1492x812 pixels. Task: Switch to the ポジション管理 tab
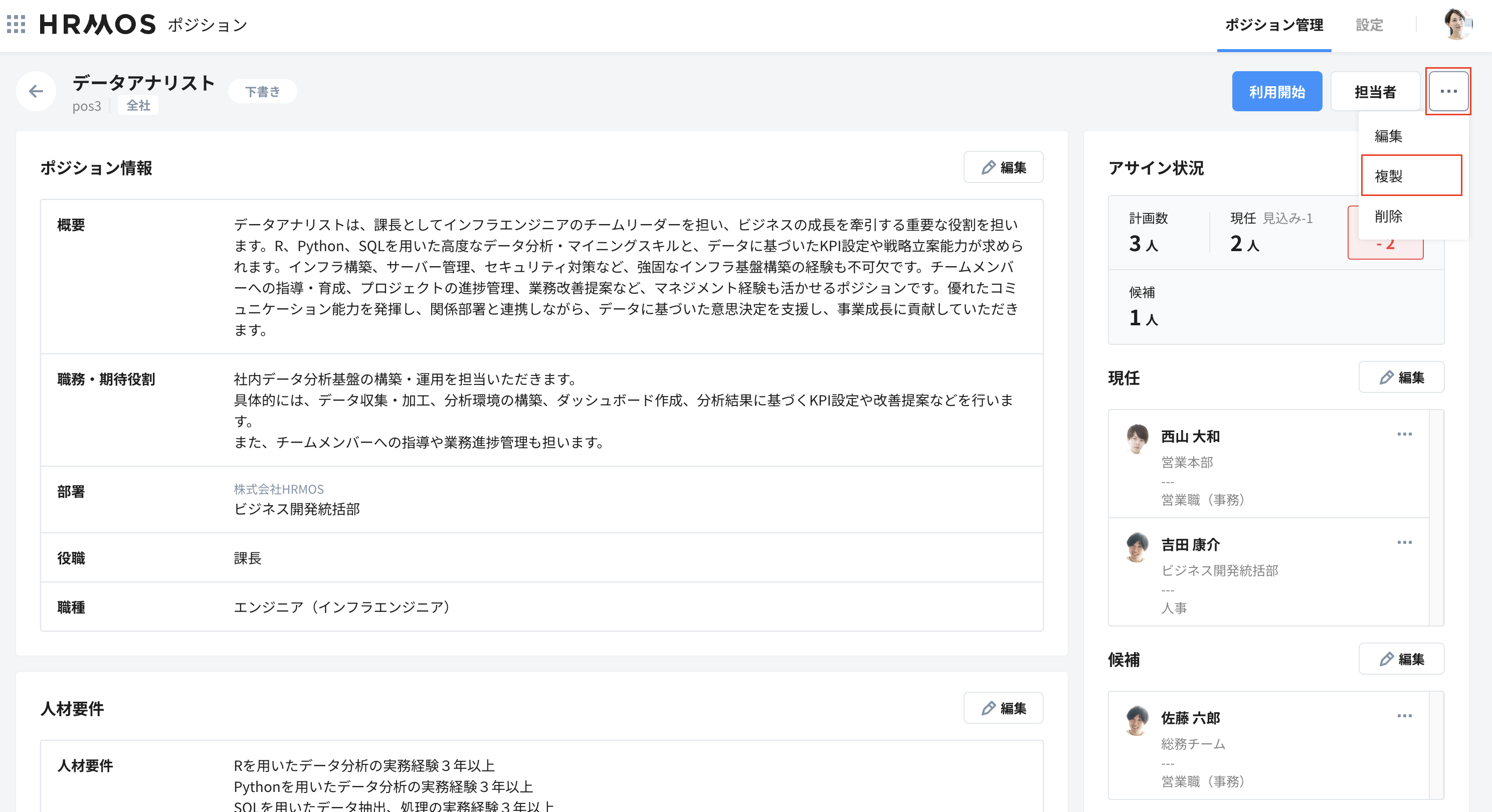[x=1273, y=25]
